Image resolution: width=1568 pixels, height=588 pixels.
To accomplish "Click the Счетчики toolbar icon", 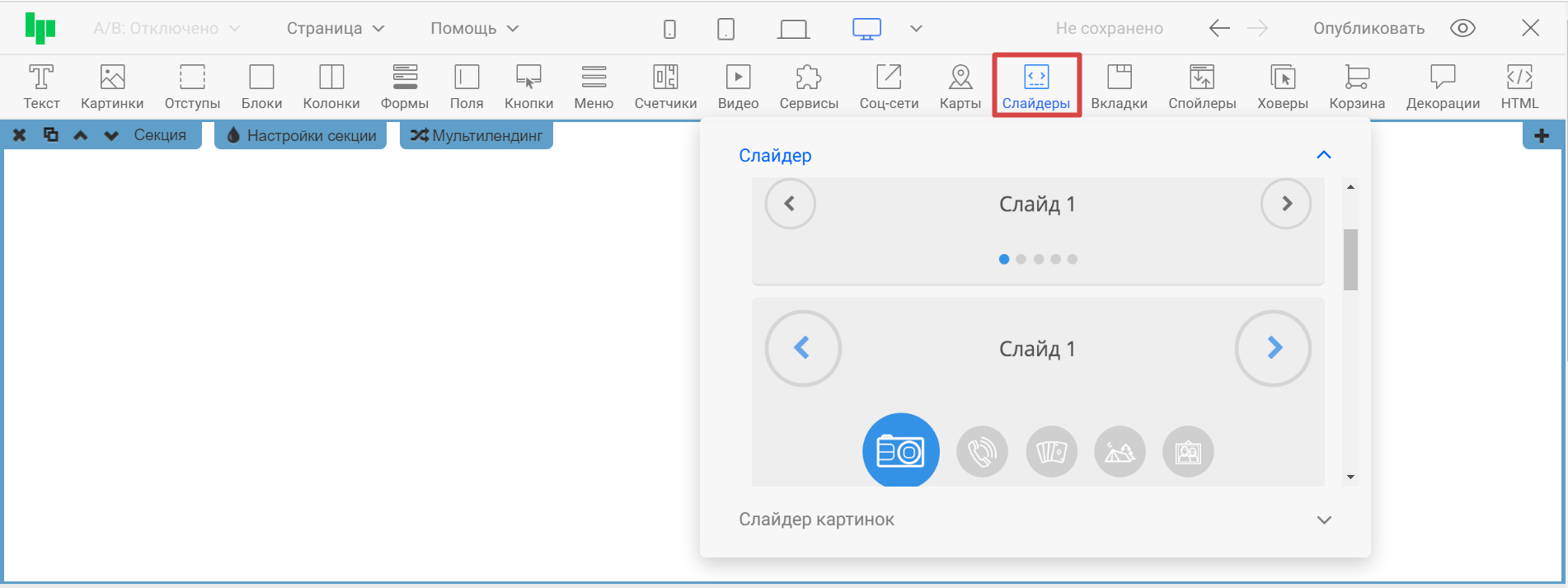I will (x=665, y=86).
